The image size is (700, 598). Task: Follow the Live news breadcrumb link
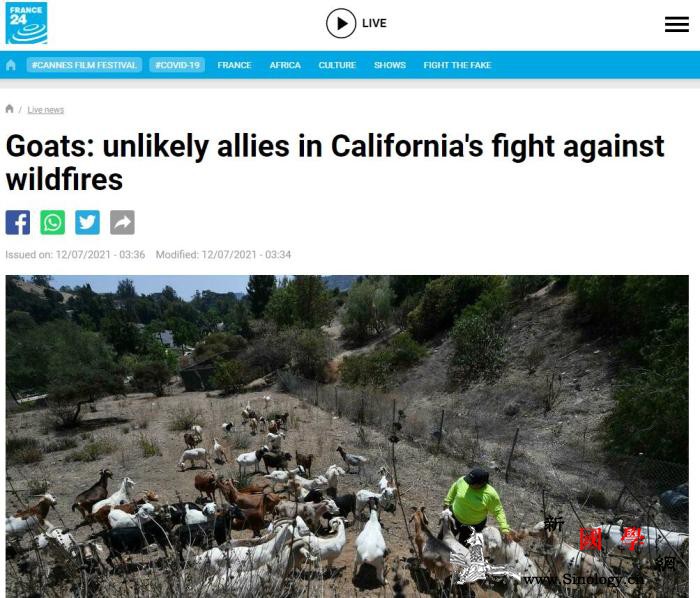[x=46, y=110]
